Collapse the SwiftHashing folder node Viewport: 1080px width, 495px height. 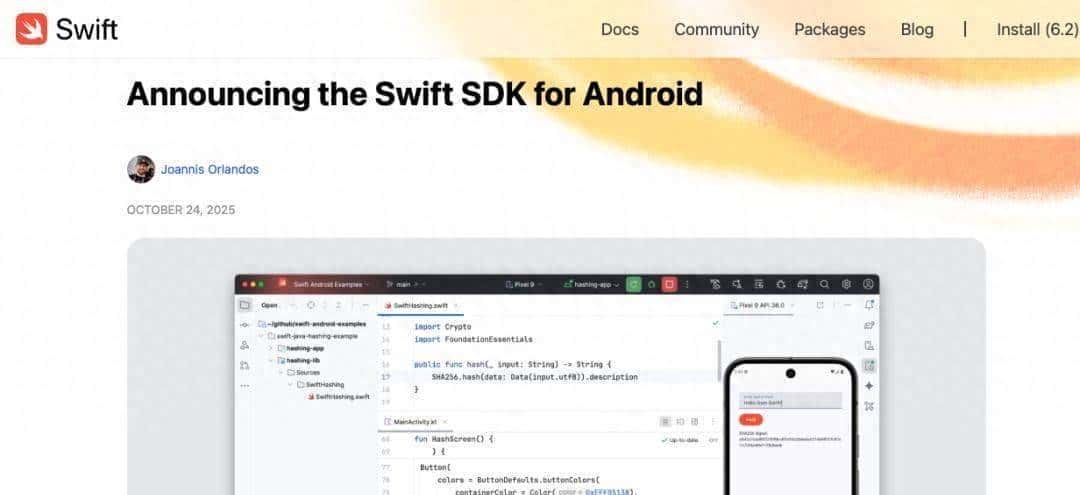tap(291, 385)
